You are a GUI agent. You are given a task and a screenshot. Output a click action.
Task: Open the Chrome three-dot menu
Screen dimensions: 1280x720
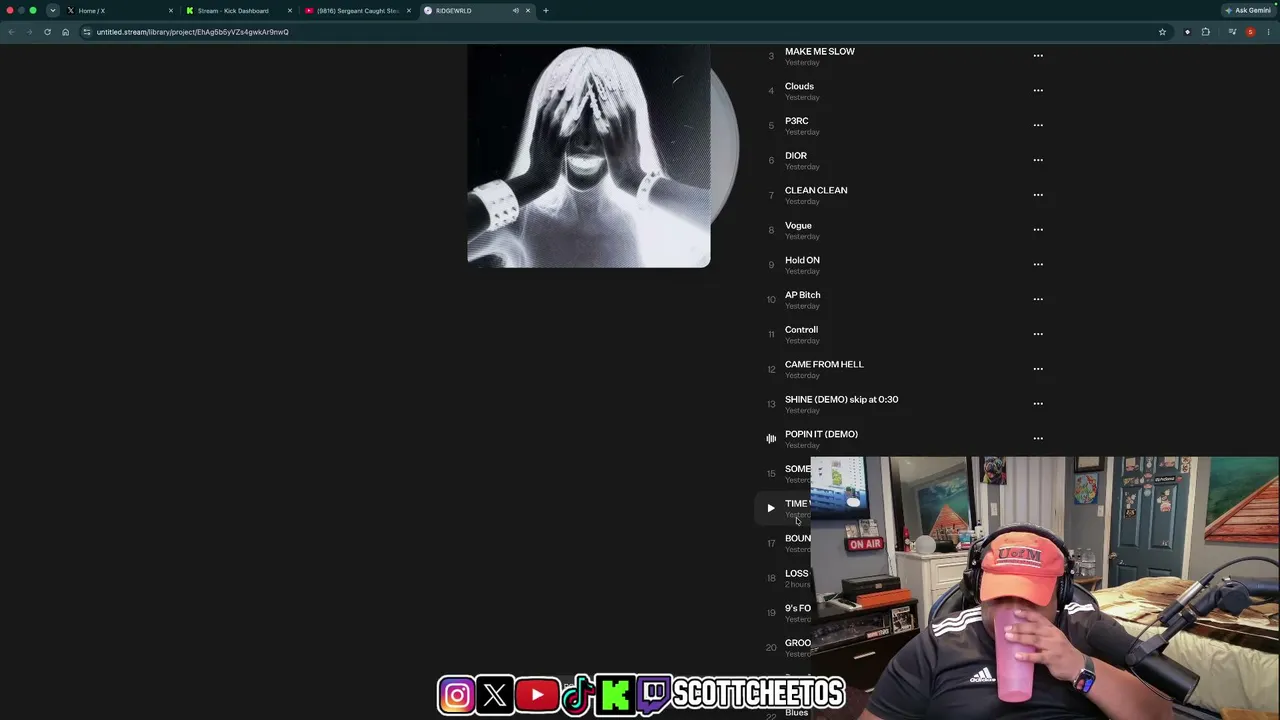tap(1268, 32)
